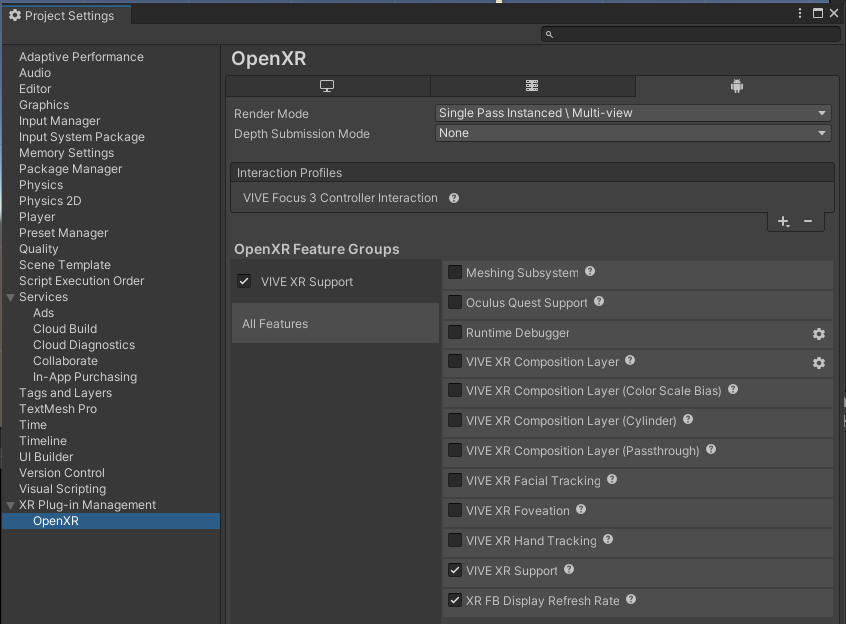Uncheck VIVE XR Support in feature list

click(x=455, y=570)
